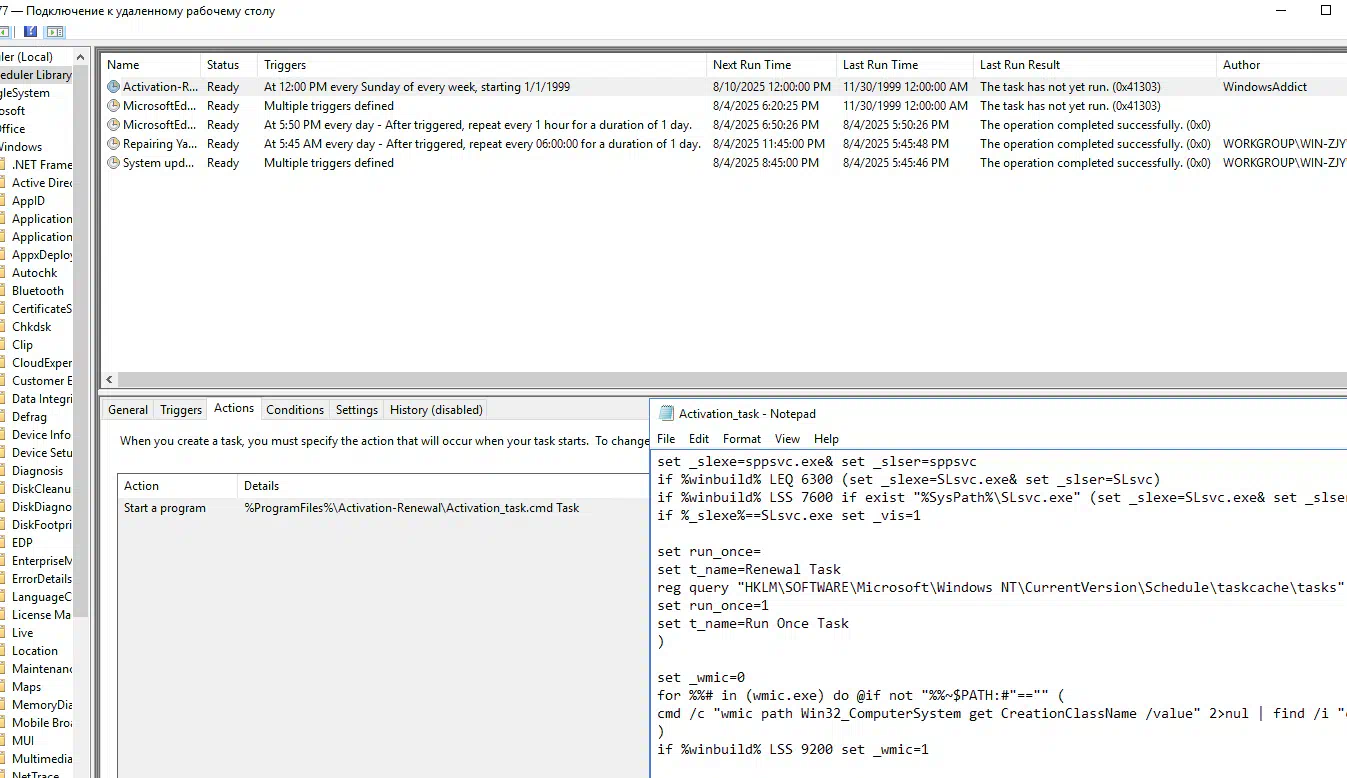The width and height of the screenshot is (1347, 778).
Task: Switch to the Conditions tab
Action: [x=295, y=410]
